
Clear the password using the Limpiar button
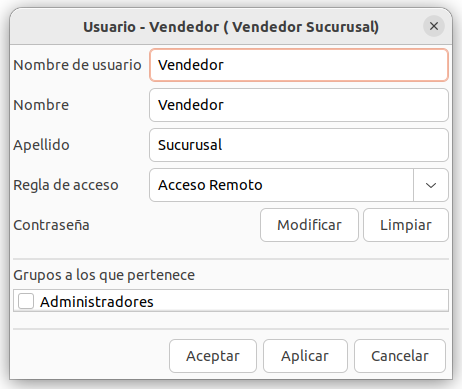[x=406, y=225]
